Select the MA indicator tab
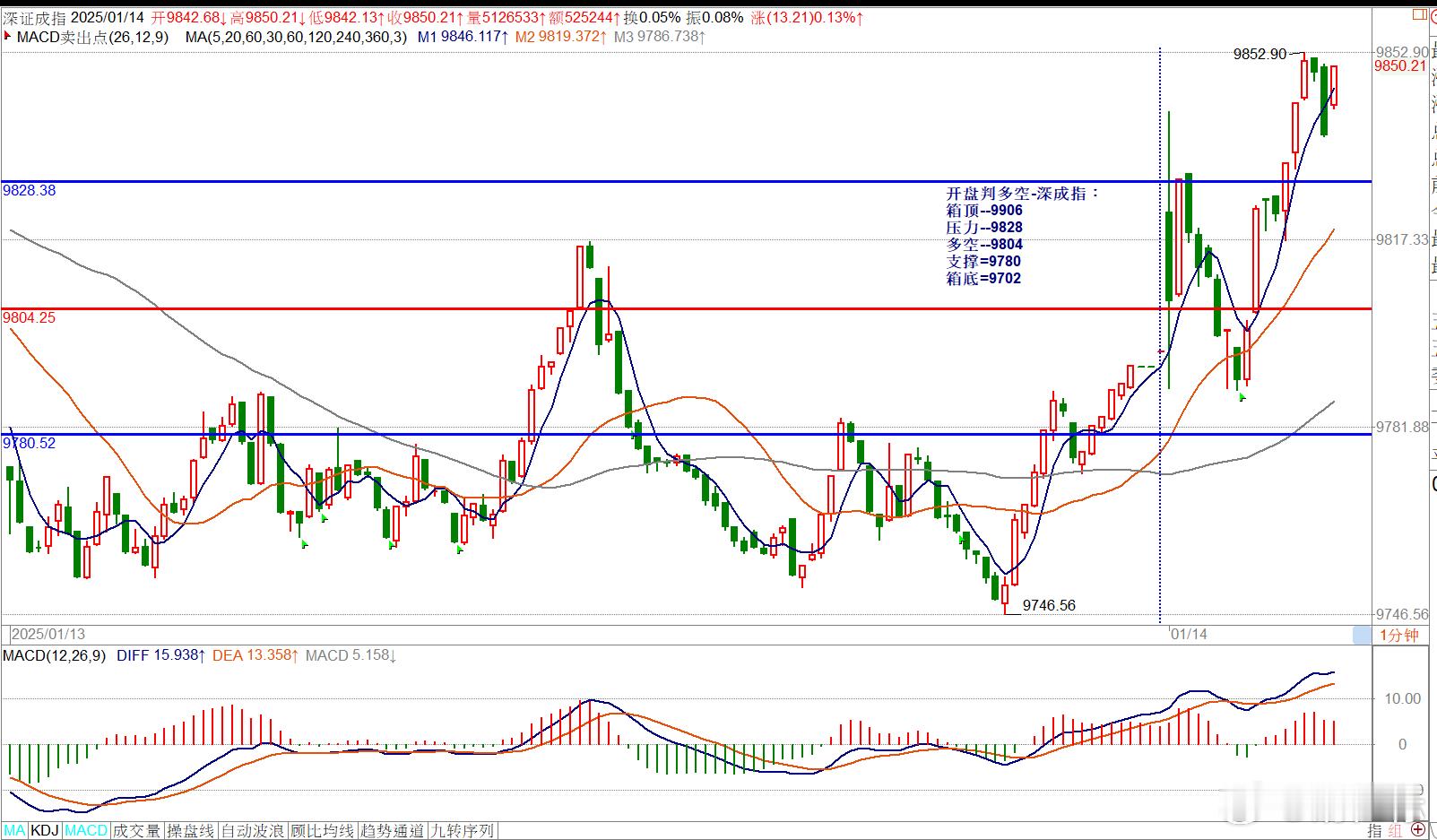The width and height of the screenshot is (1437, 840). [15, 831]
